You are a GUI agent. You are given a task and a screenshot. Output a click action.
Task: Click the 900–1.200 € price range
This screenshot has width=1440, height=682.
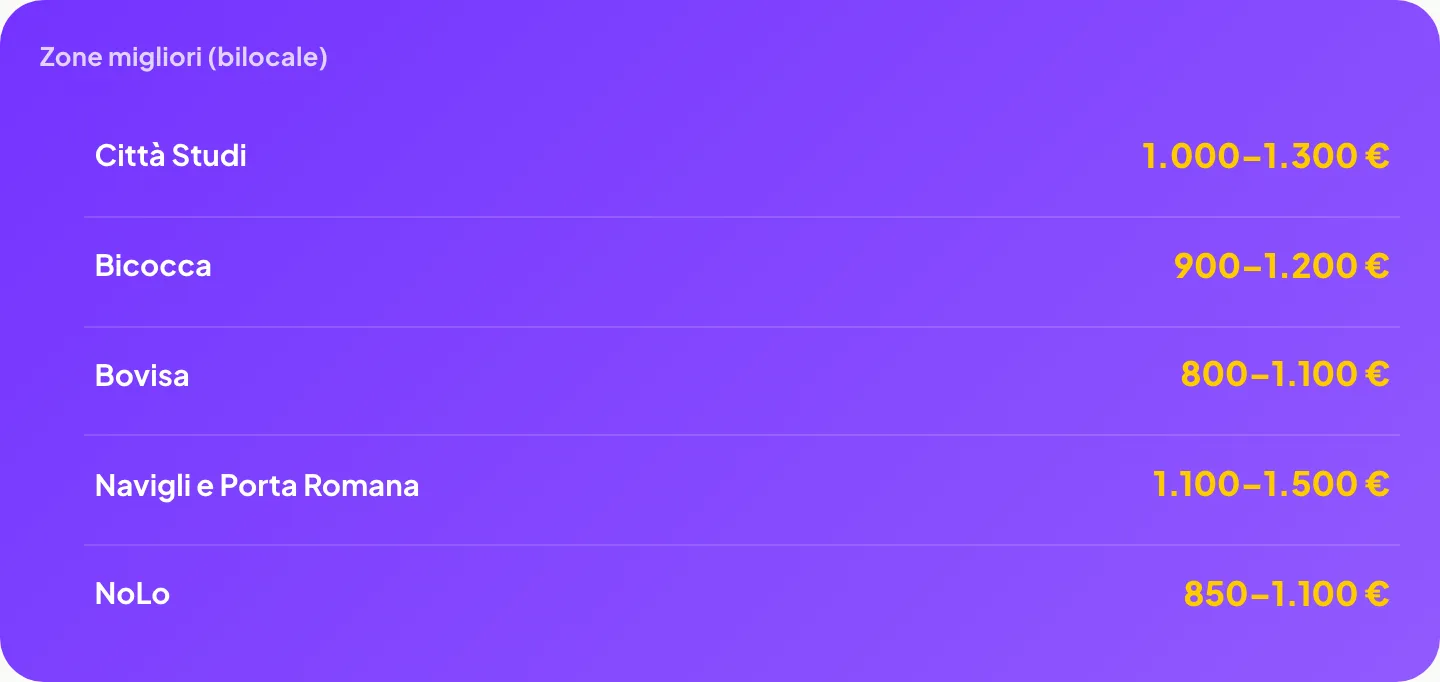pos(1282,266)
